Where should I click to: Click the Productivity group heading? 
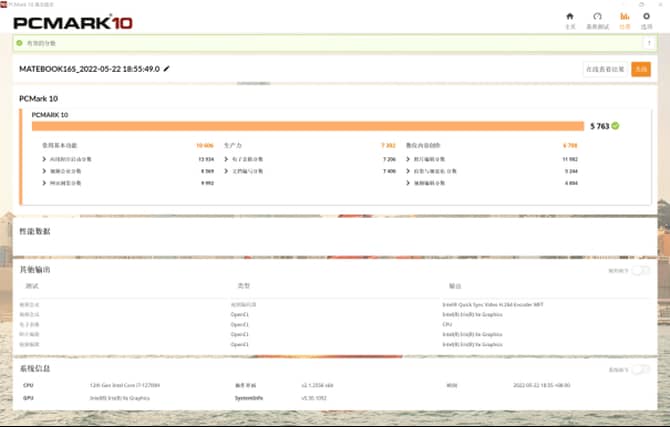233,145
